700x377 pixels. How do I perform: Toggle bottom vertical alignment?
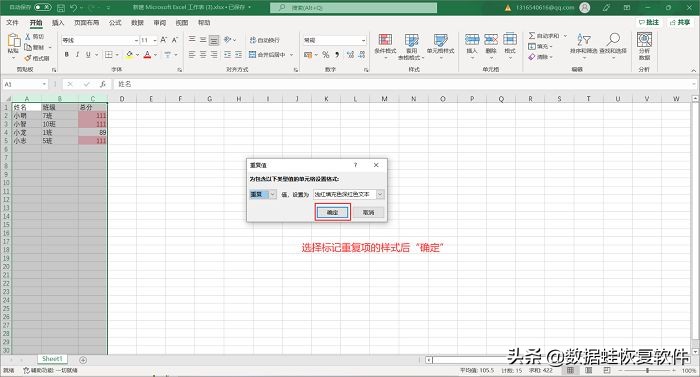pos(214,40)
